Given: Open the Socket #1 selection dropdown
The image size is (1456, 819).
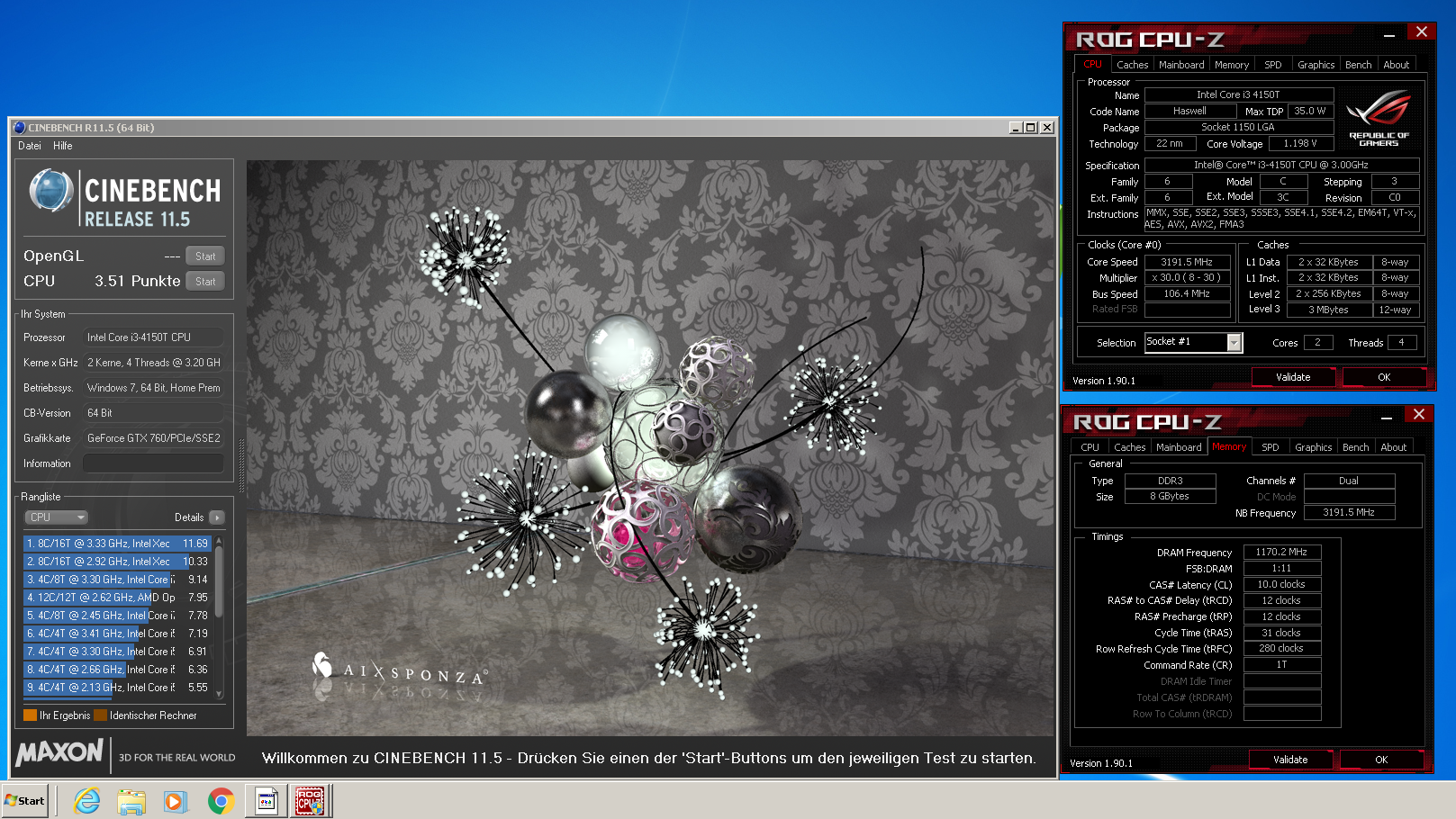Looking at the screenshot, I should (1234, 343).
